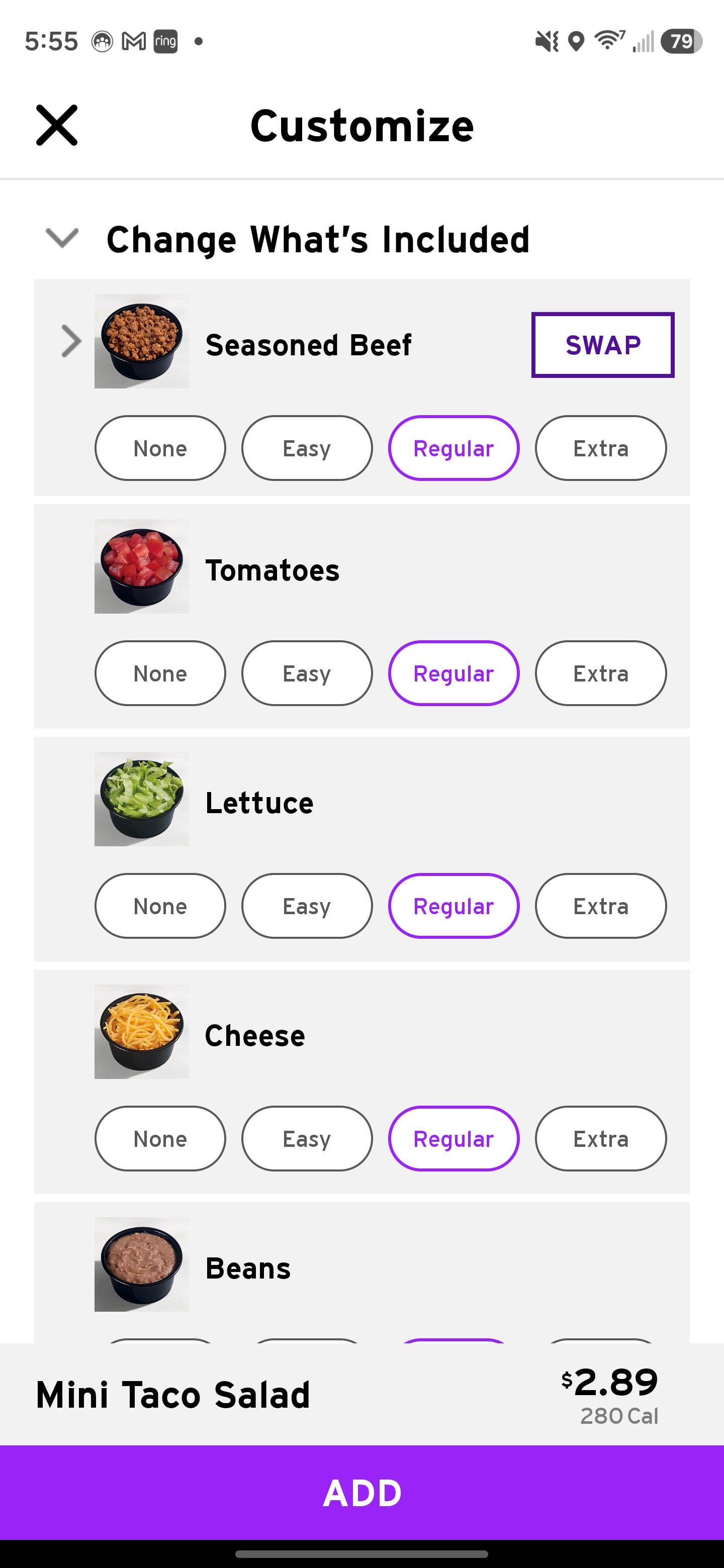Tap the Seasoned Beef ingredient image

[141, 341]
